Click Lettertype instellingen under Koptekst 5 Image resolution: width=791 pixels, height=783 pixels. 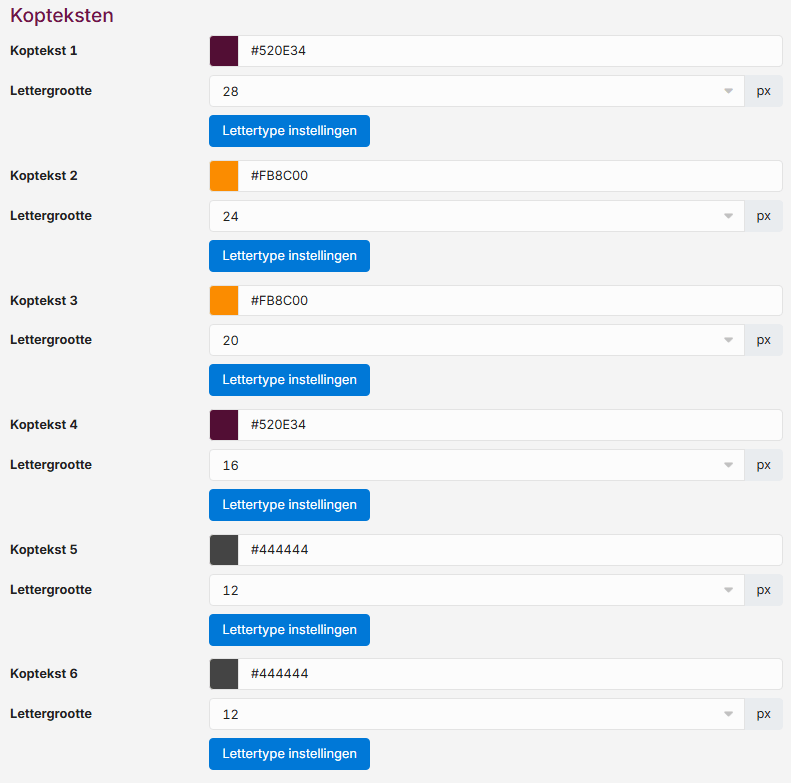click(289, 630)
